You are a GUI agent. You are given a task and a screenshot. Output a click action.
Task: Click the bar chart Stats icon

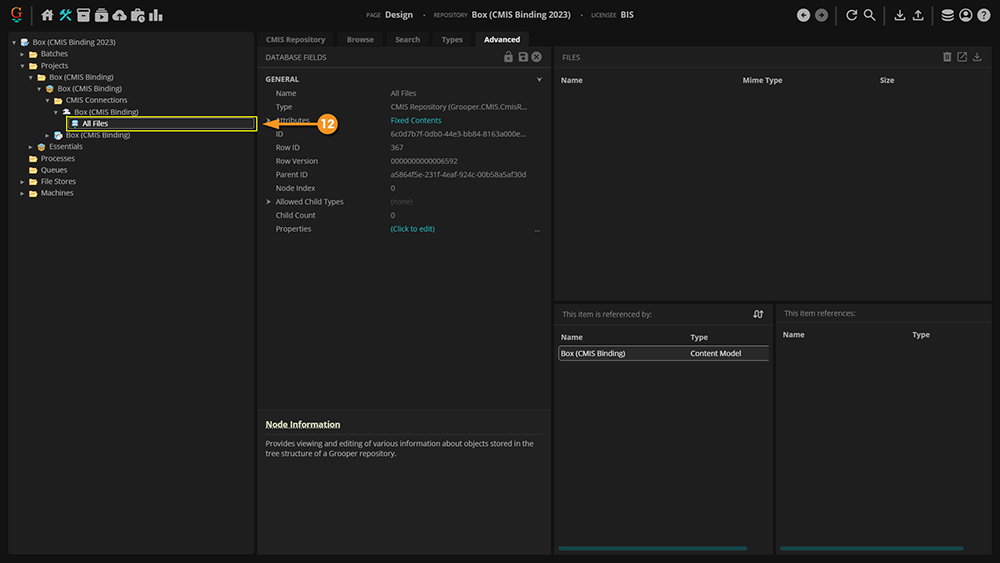[x=156, y=15]
